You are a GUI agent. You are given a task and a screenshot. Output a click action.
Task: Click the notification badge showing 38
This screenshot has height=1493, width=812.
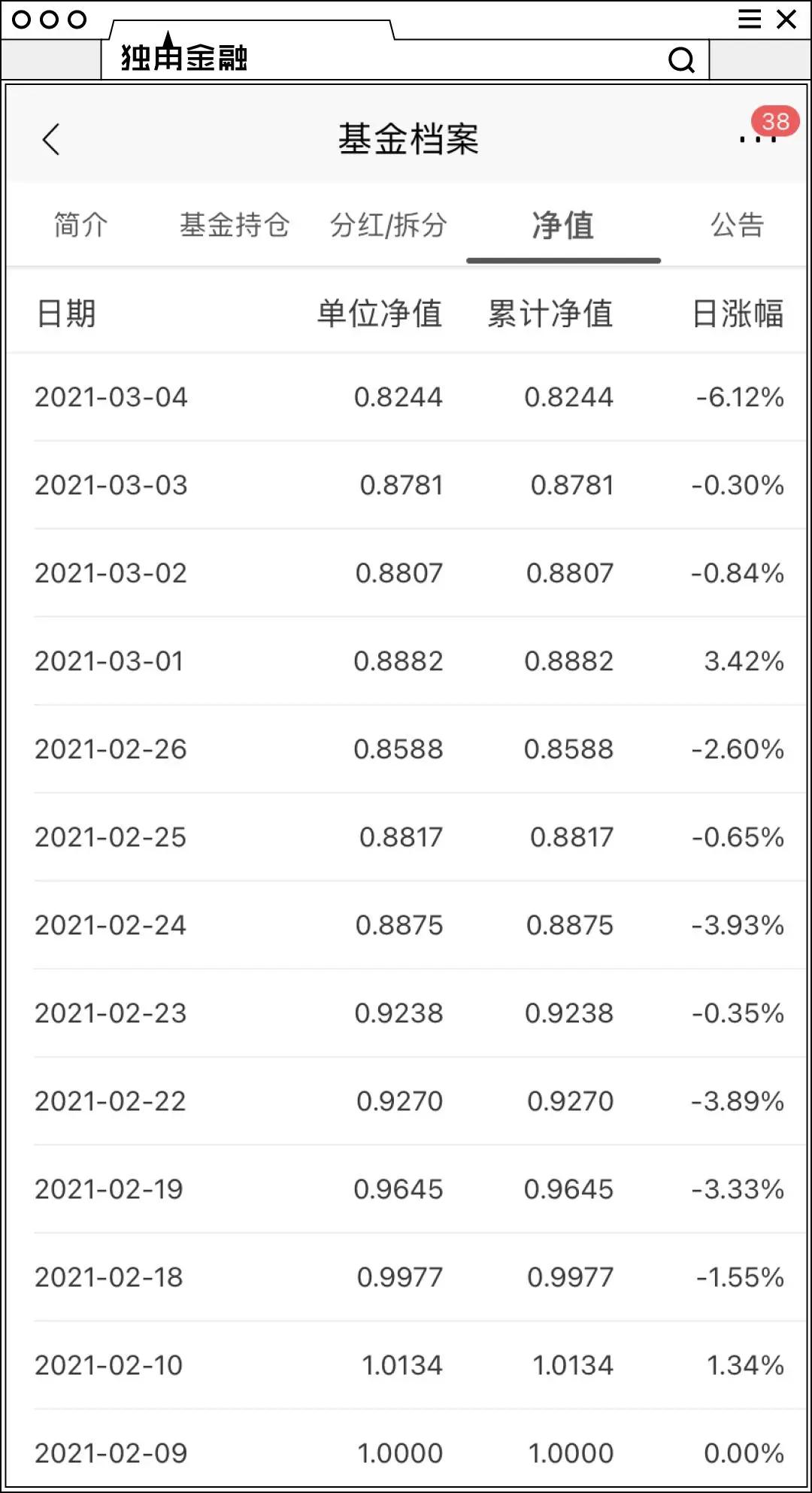pyautogui.click(x=774, y=120)
